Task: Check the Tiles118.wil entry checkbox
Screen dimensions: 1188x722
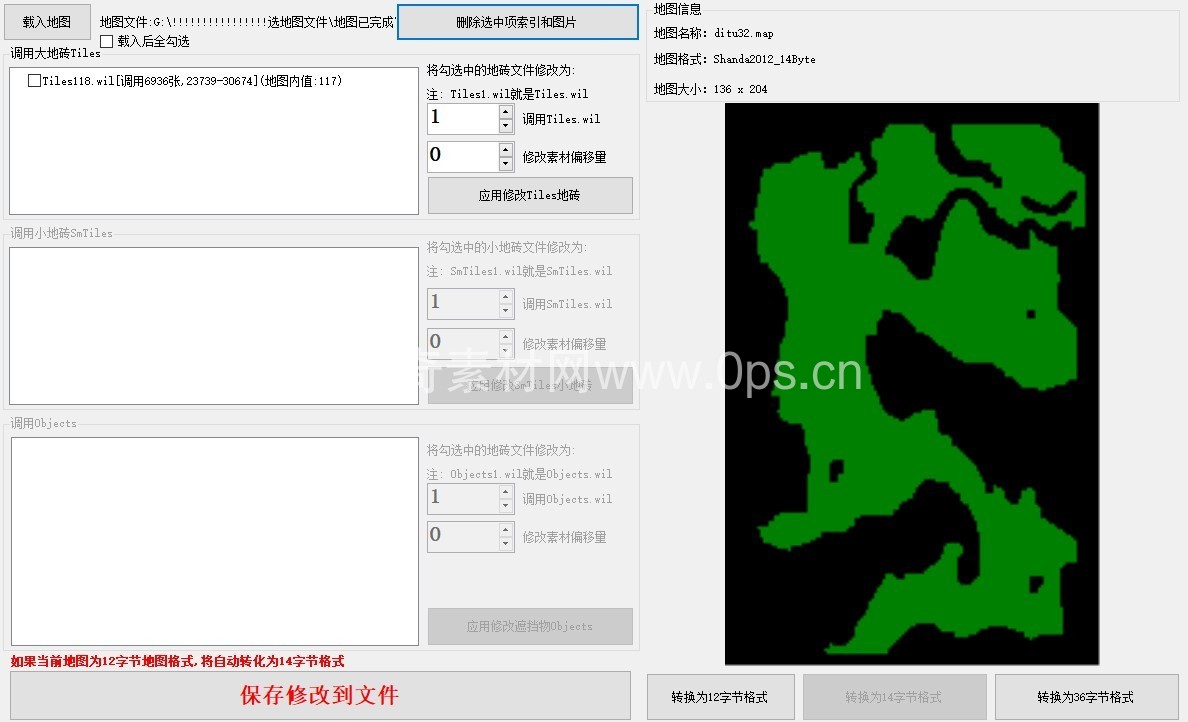Action: tap(35, 81)
